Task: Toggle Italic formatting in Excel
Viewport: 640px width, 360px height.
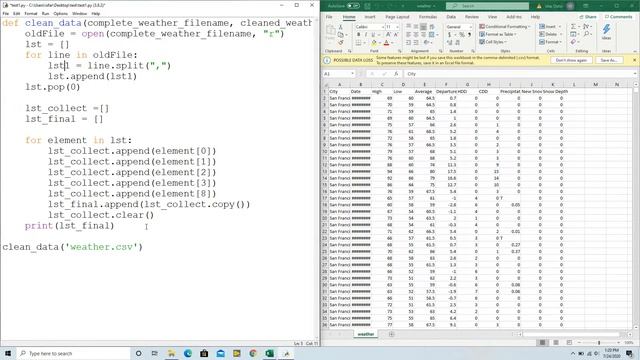Action: click(366, 35)
